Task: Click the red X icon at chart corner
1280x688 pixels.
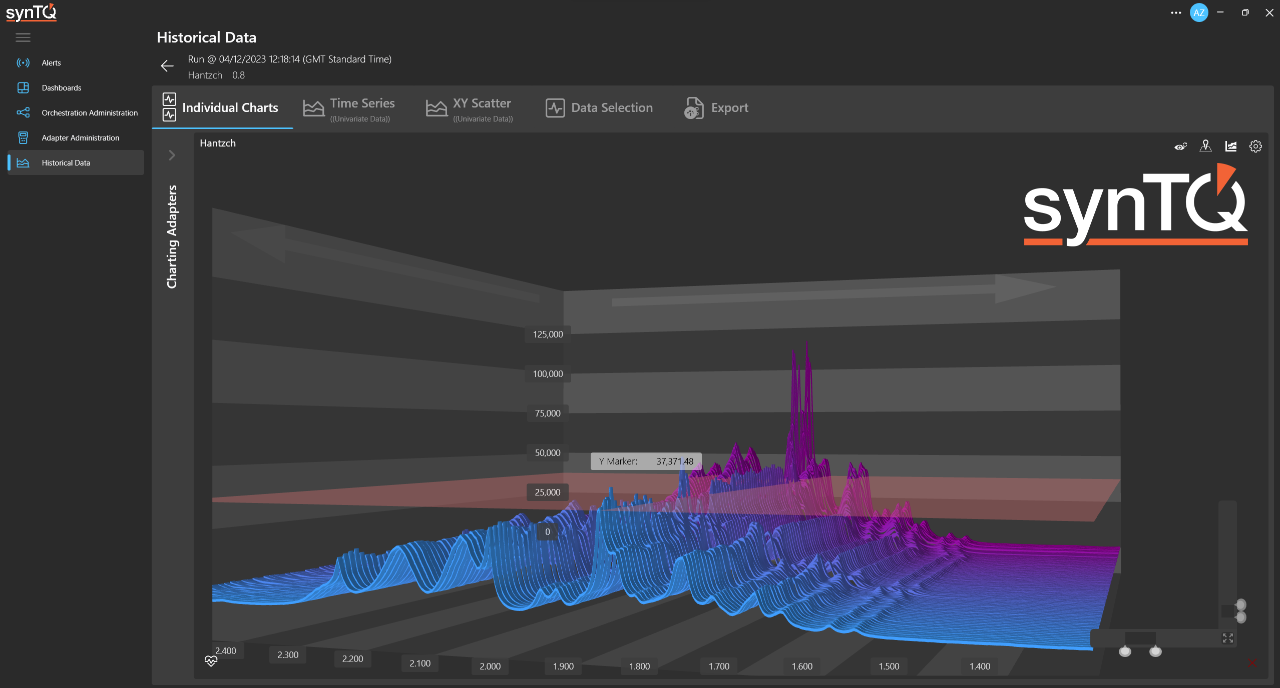Action: (x=1252, y=662)
